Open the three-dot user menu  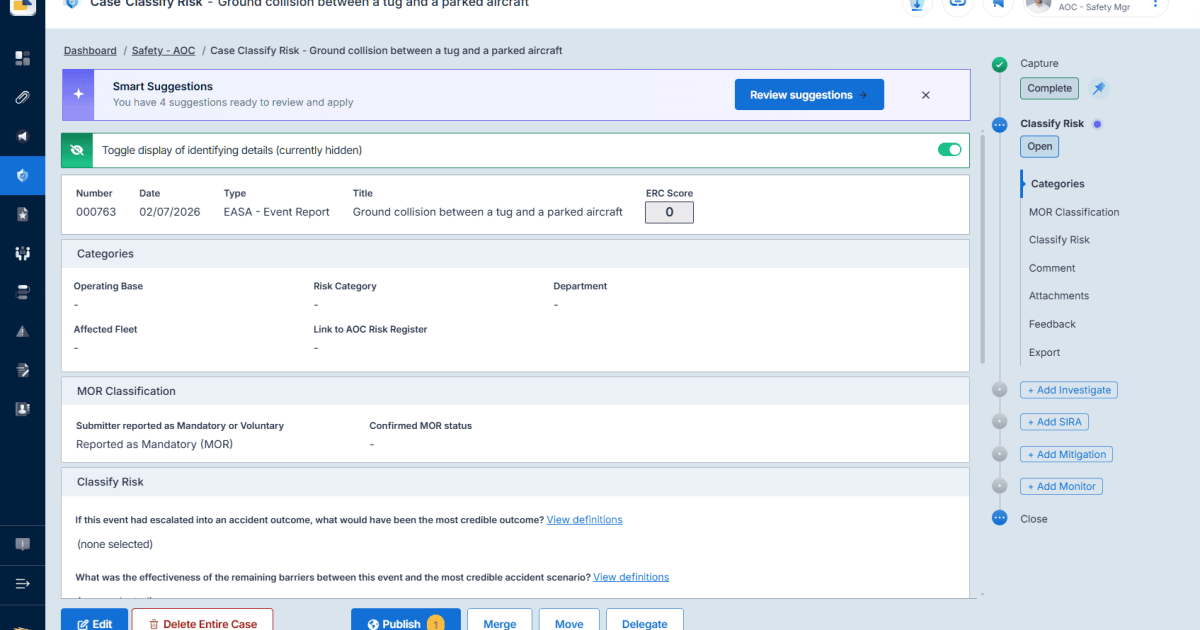(x=1155, y=4)
